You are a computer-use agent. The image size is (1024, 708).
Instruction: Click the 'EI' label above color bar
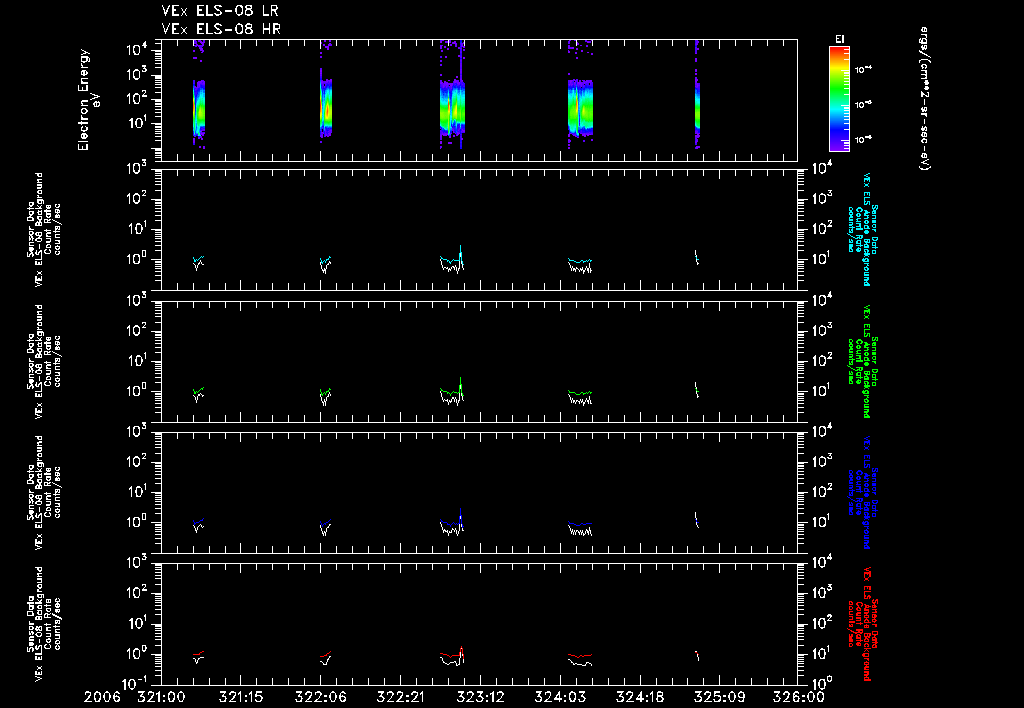point(839,39)
